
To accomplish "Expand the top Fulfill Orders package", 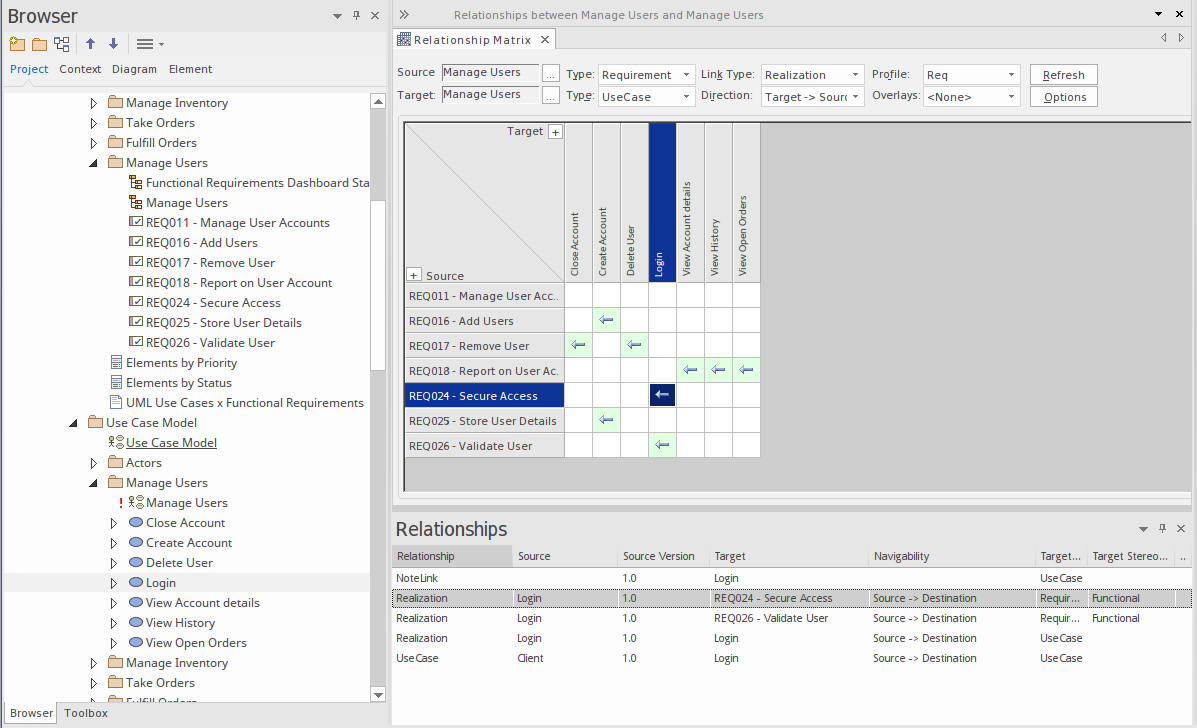I will (93, 143).
